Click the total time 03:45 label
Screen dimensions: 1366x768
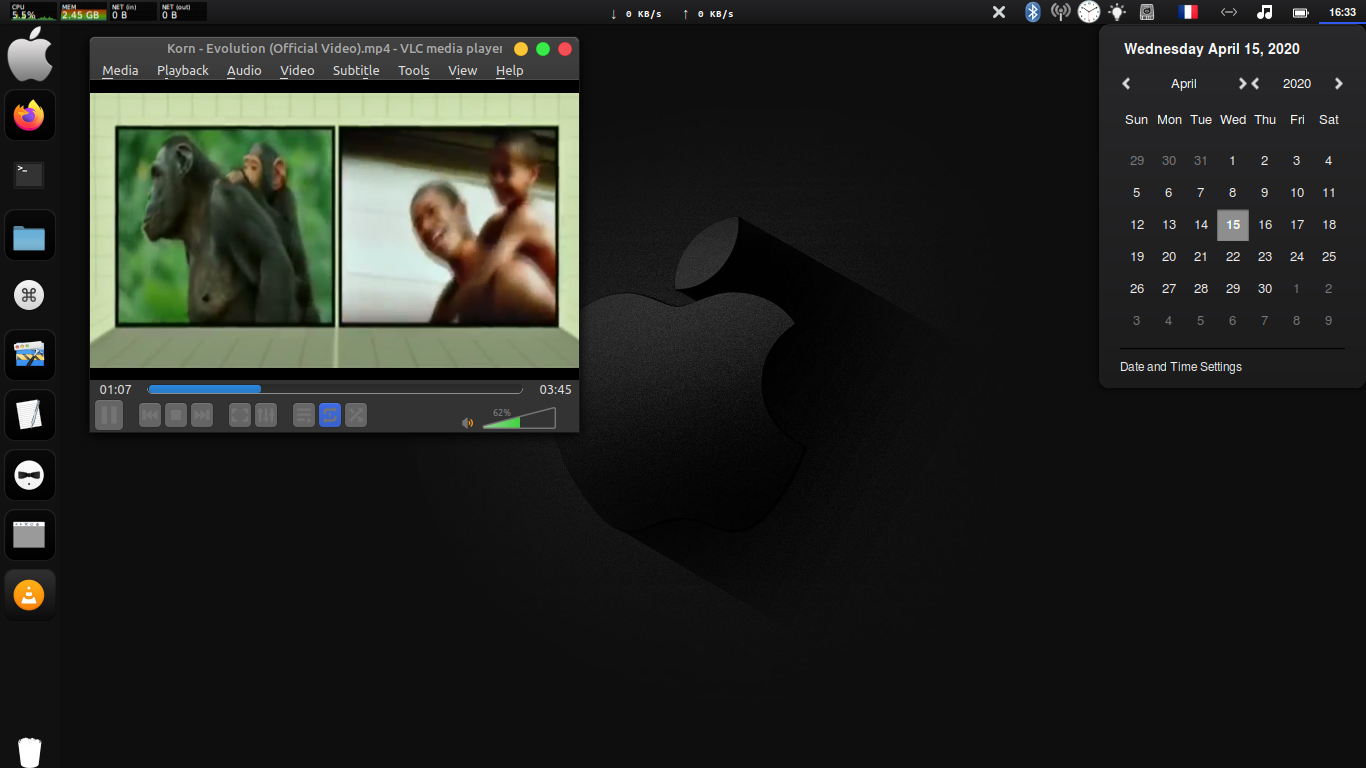click(x=555, y=389)
